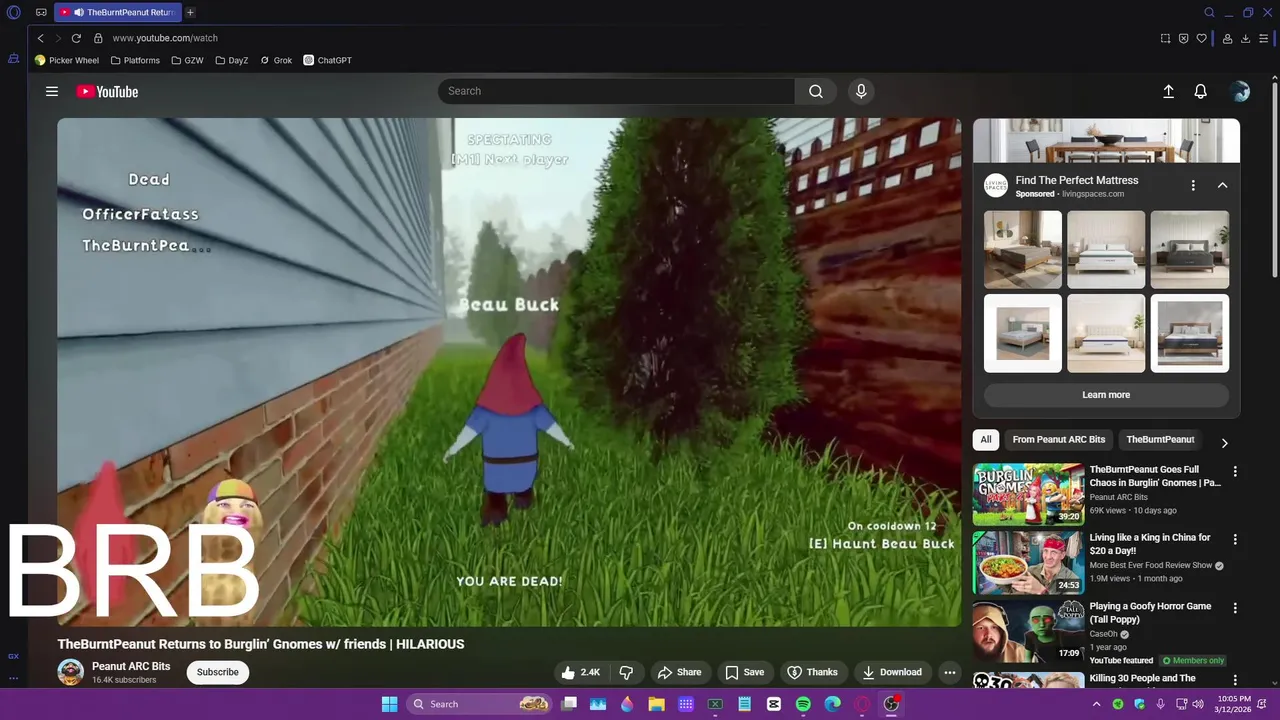
Task: Open File Explorer from the taskbar
Action: coord(657,704)
